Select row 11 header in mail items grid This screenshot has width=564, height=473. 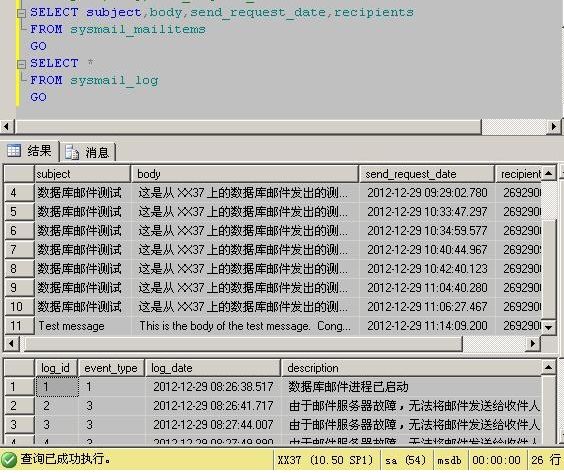pyautogui.click(x=19, y=326)
